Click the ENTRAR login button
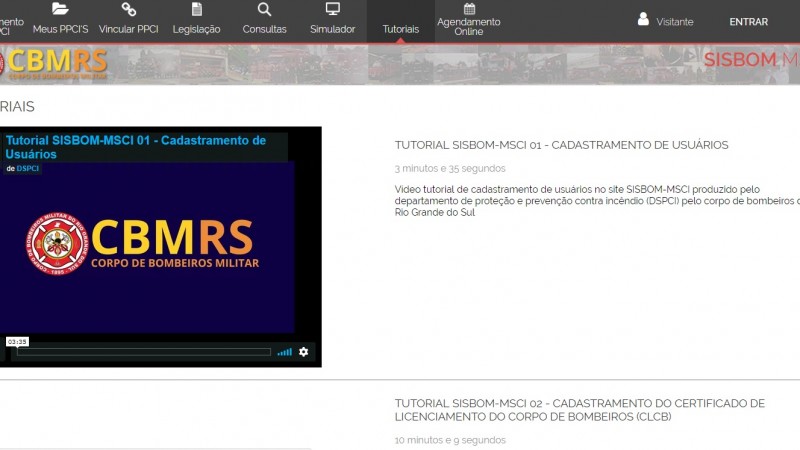The width and height of the screenshot is (800, 450). click(748, 22)
